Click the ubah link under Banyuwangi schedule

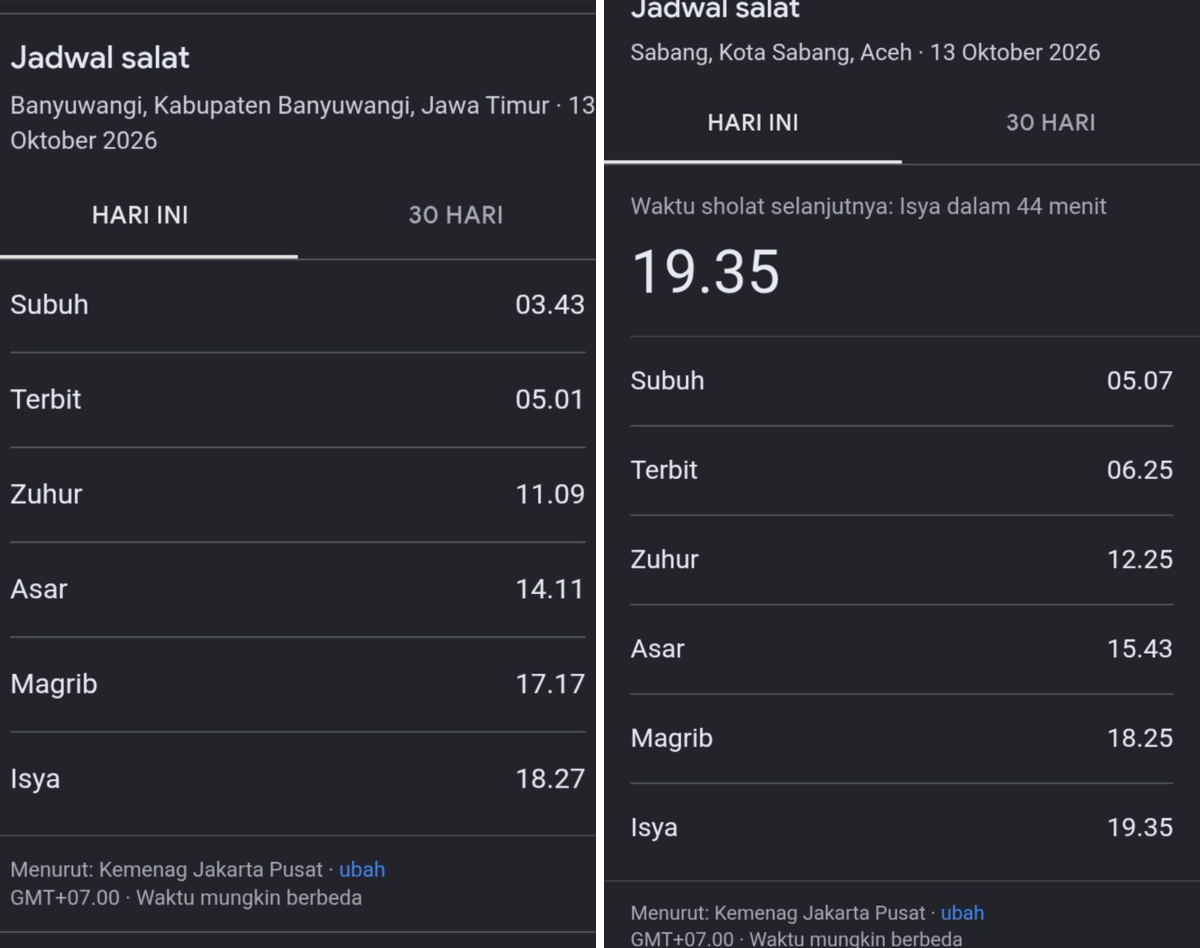point(362,869)
